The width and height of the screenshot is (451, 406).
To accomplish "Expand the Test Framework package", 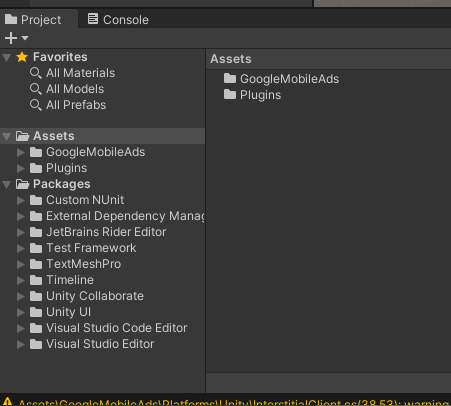I will tap(21, 248).
